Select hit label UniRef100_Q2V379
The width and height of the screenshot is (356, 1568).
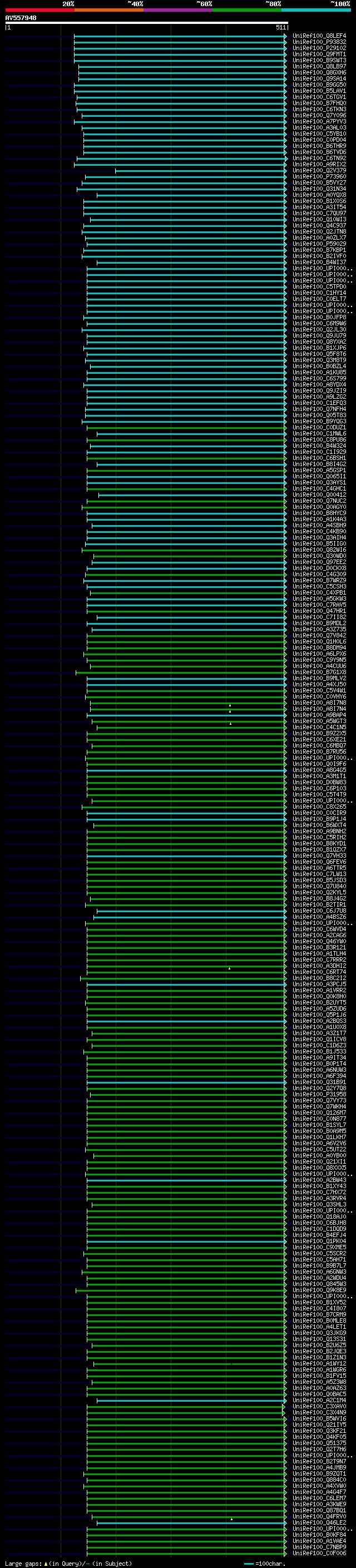click(x=319, y=170)
